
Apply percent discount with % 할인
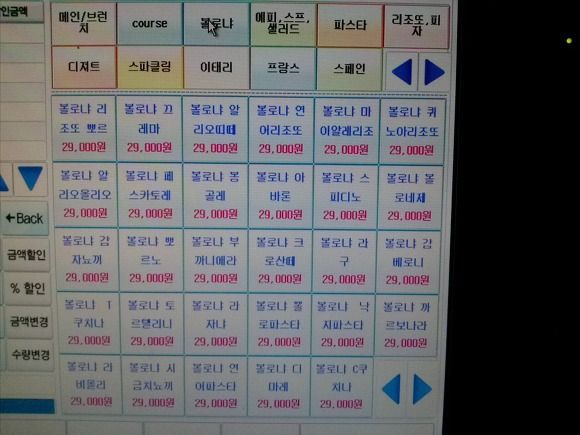point(28,289)
